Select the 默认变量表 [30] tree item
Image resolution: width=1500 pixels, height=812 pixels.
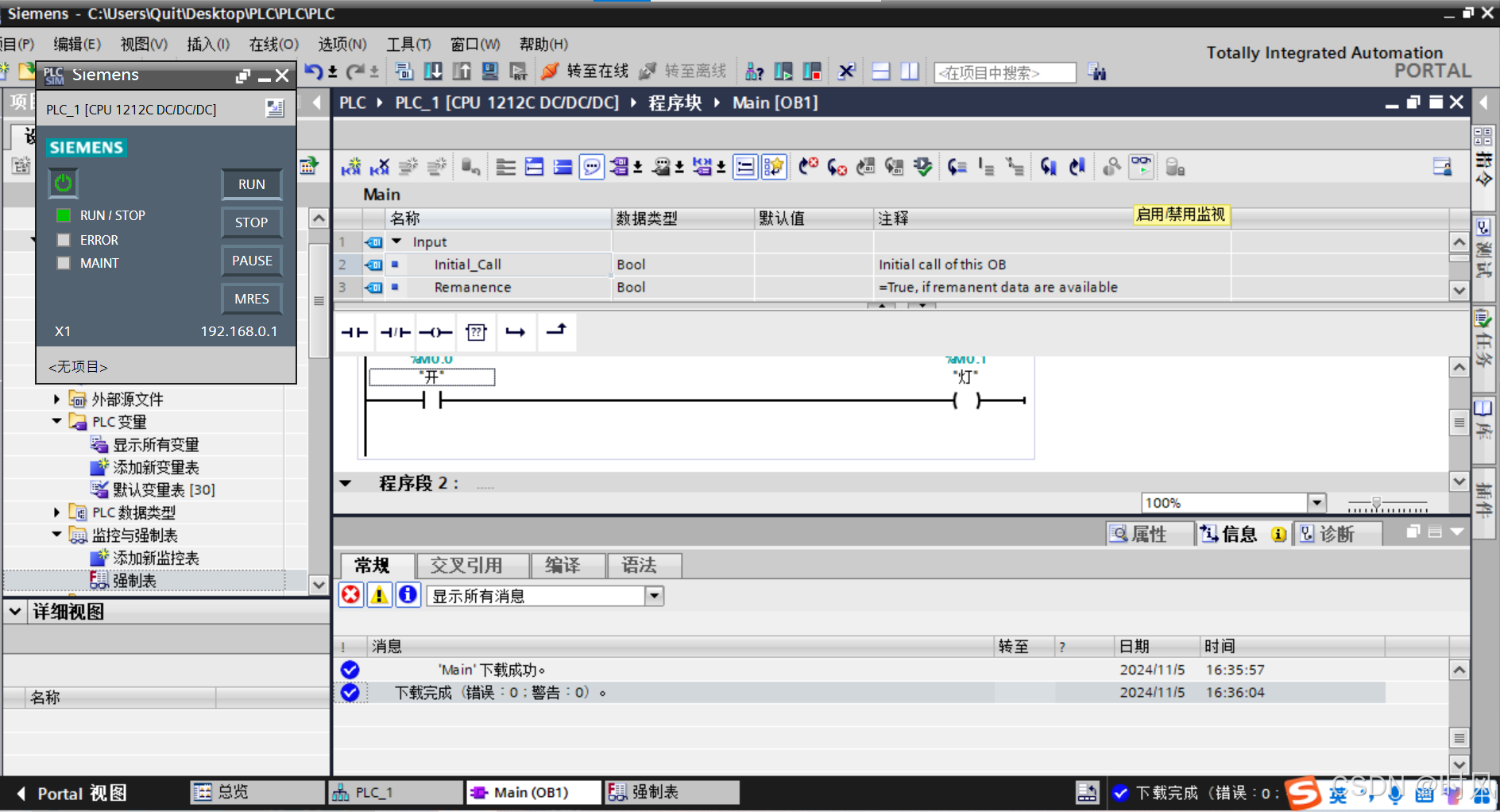164,489
